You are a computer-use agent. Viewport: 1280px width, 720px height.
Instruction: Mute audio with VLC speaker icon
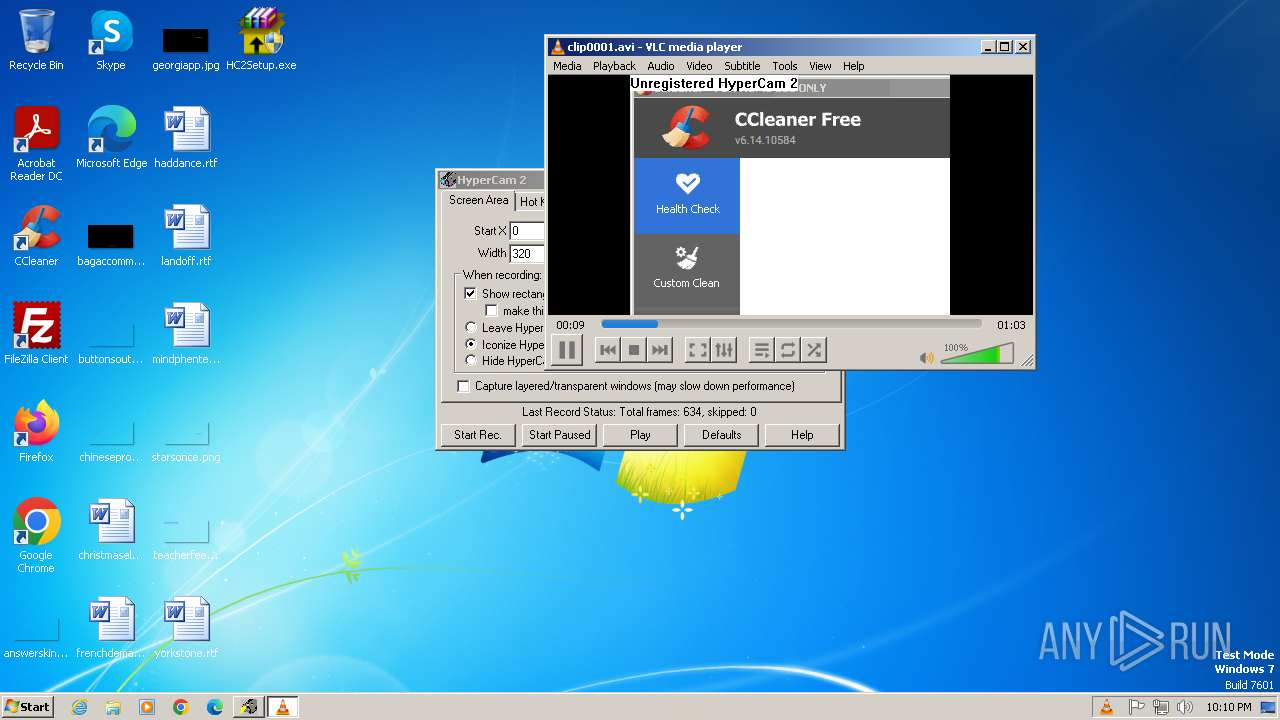pos(927,358)
